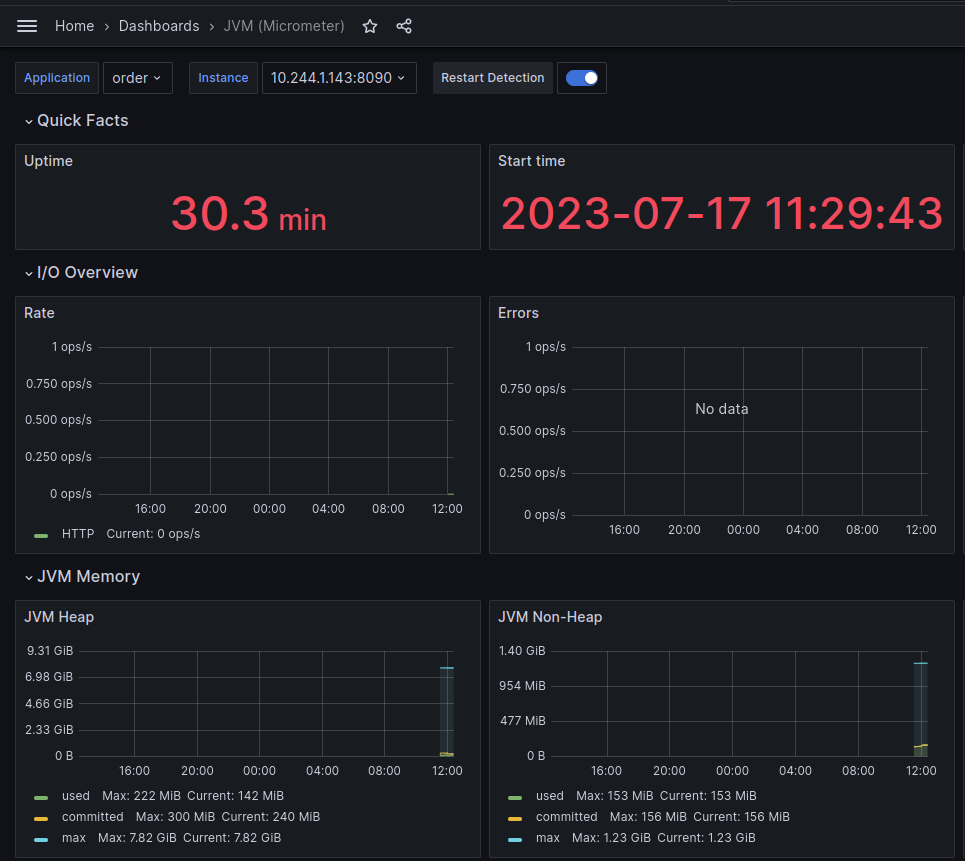Open the Errors panel title menu
The image size is (965, 861).
point(518,313)
